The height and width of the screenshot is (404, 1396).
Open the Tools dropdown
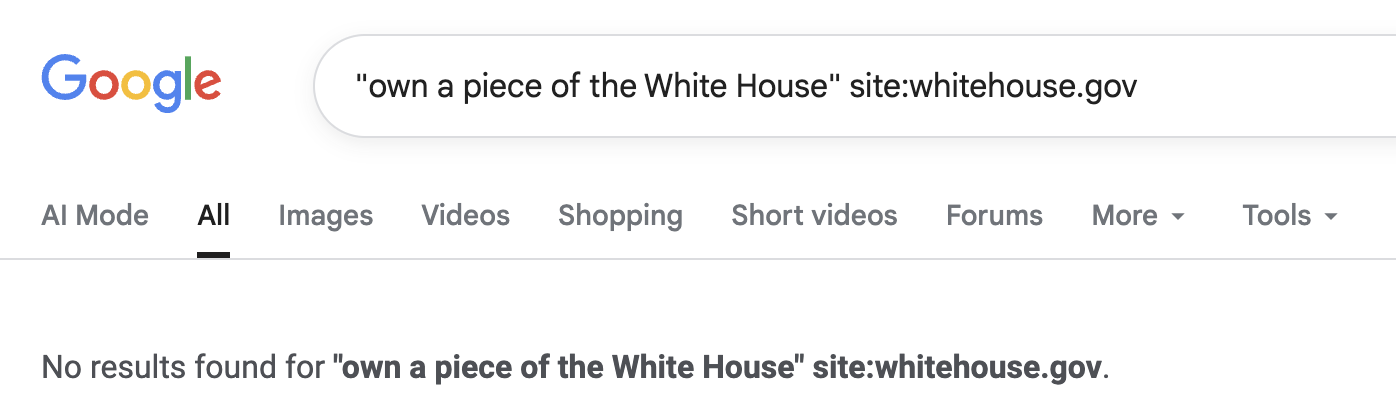[1276, 215]
